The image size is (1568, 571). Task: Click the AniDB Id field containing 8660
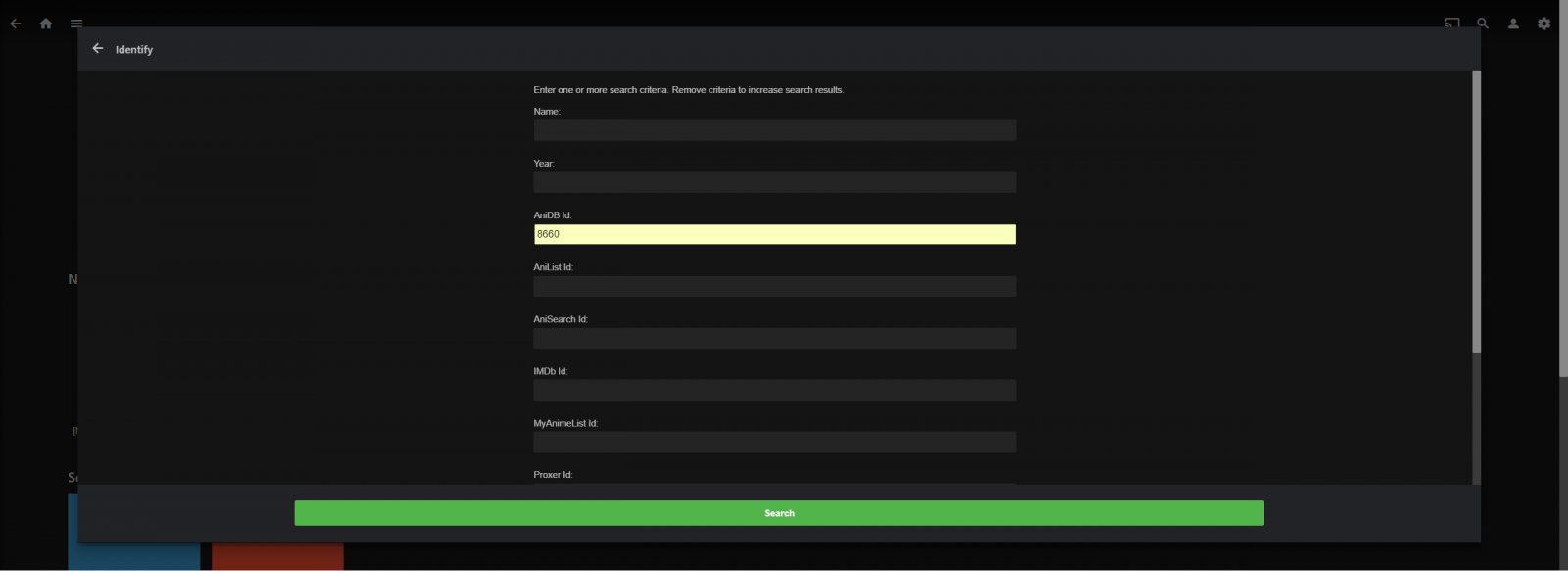[x=774, y=234]
